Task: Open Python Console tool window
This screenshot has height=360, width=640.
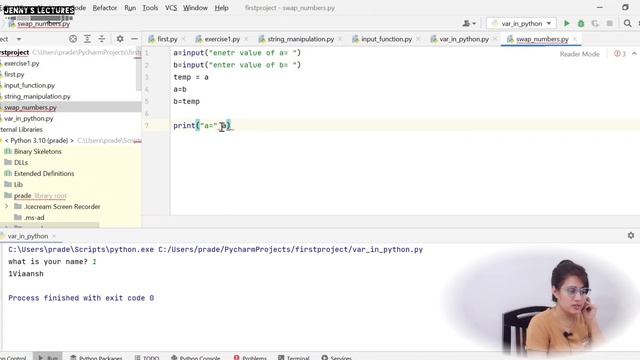Action: pyautogui.click(x=196, y=358)
